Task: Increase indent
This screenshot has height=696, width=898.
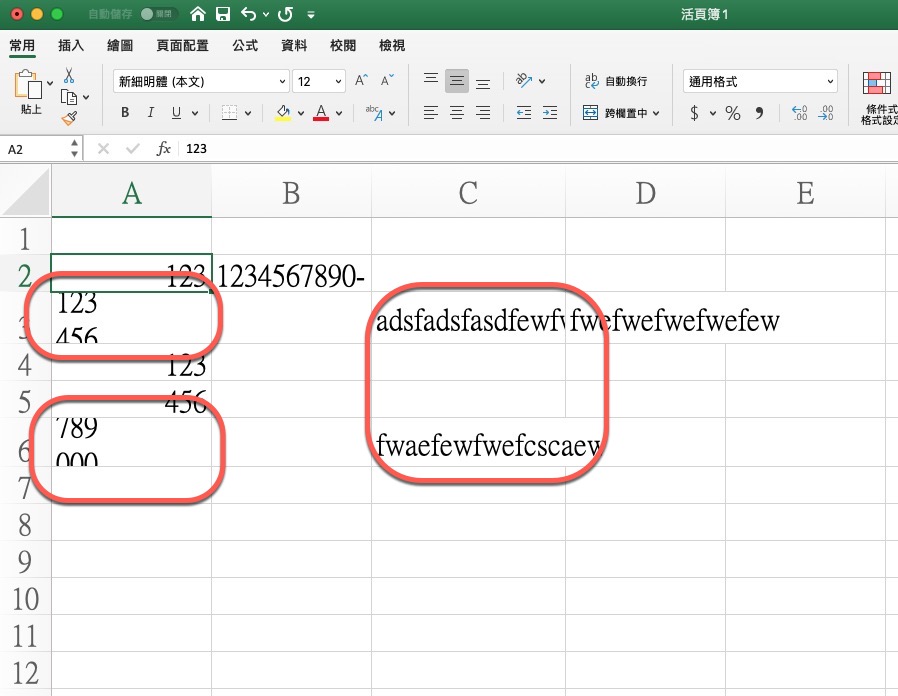Action: 550,113
